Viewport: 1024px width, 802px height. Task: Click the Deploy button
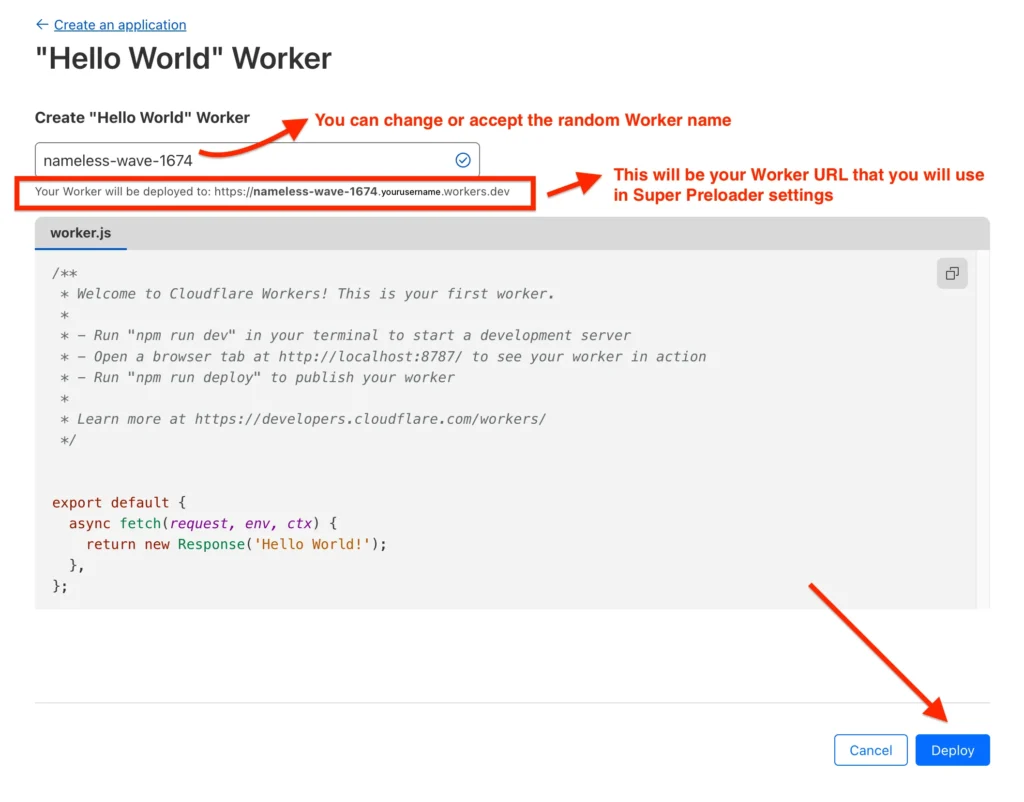tap(952, 750)
